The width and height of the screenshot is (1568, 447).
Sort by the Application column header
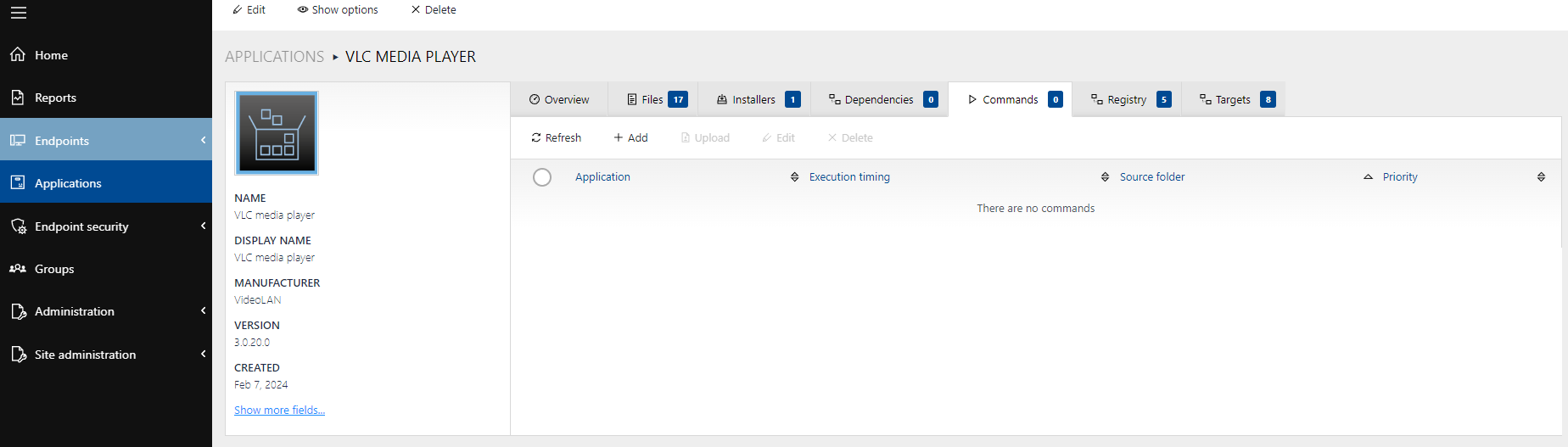pyautogui.click(x=602, y=177)
